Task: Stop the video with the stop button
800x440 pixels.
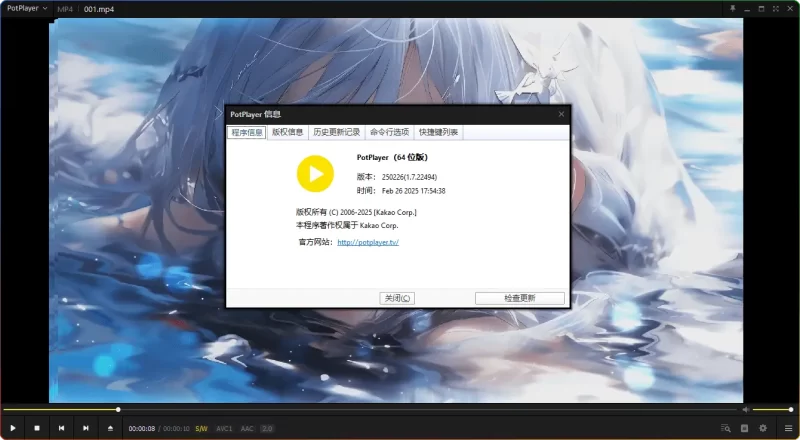Action: click(x=37, y=428)
